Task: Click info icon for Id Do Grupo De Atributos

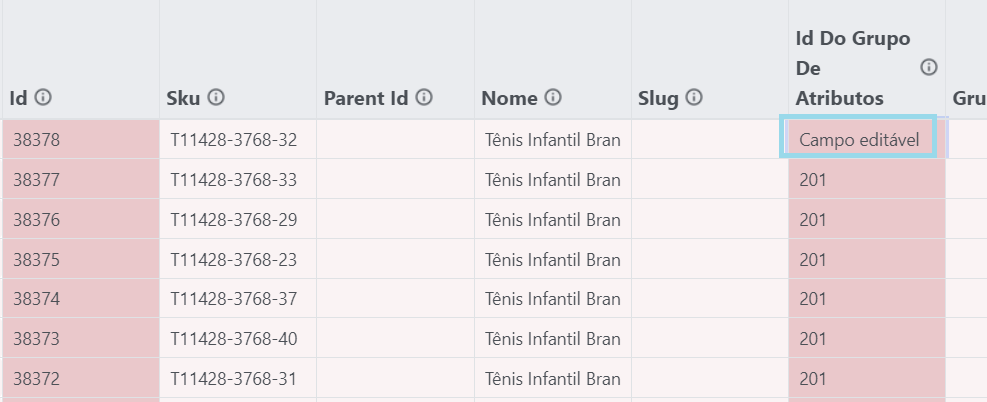Action: (929, 67)
